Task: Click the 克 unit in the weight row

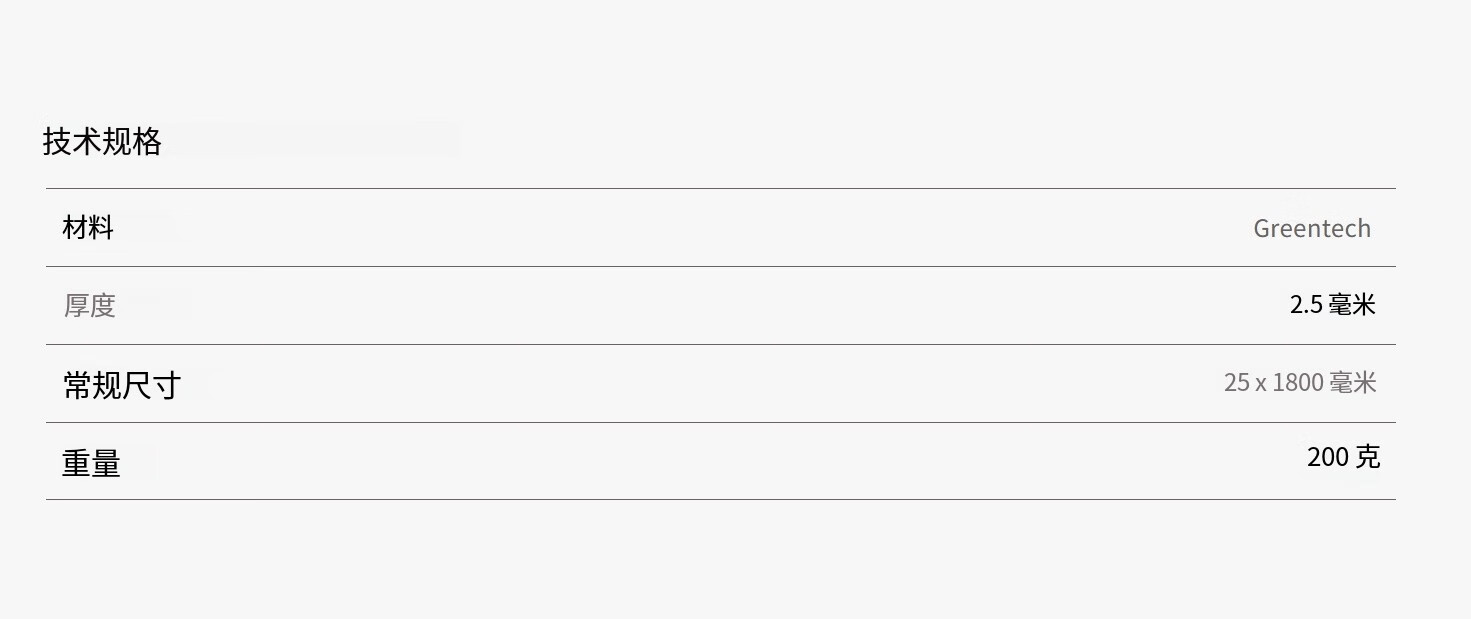Action: 1367,457
